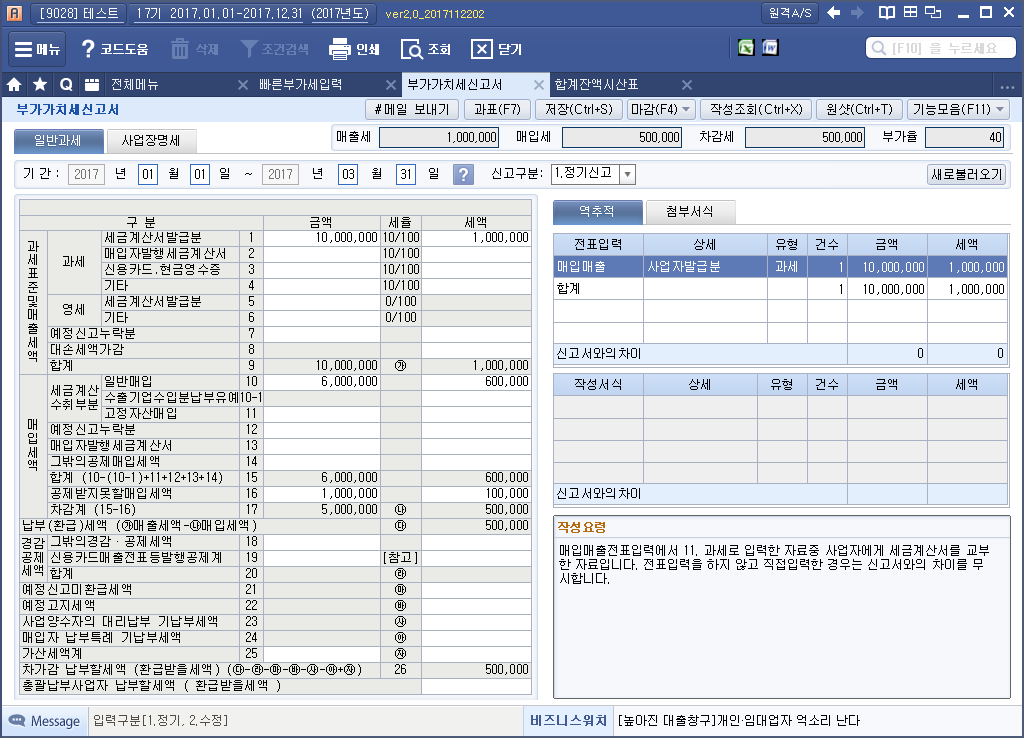Open the grid layout icon in title bar
The width and height of the screenshot is (1024, 738).
pyautogui.click(x=910, y=12)
